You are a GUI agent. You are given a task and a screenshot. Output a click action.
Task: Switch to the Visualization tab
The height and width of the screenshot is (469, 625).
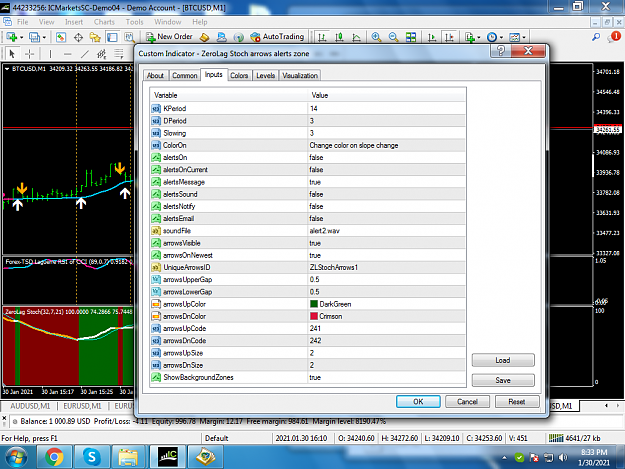[300, 75]
